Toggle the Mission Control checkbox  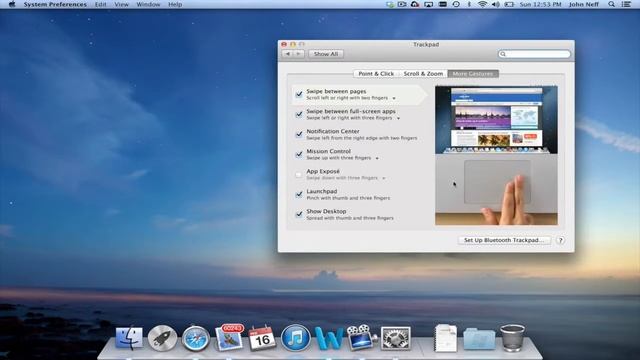coord(299,154)
